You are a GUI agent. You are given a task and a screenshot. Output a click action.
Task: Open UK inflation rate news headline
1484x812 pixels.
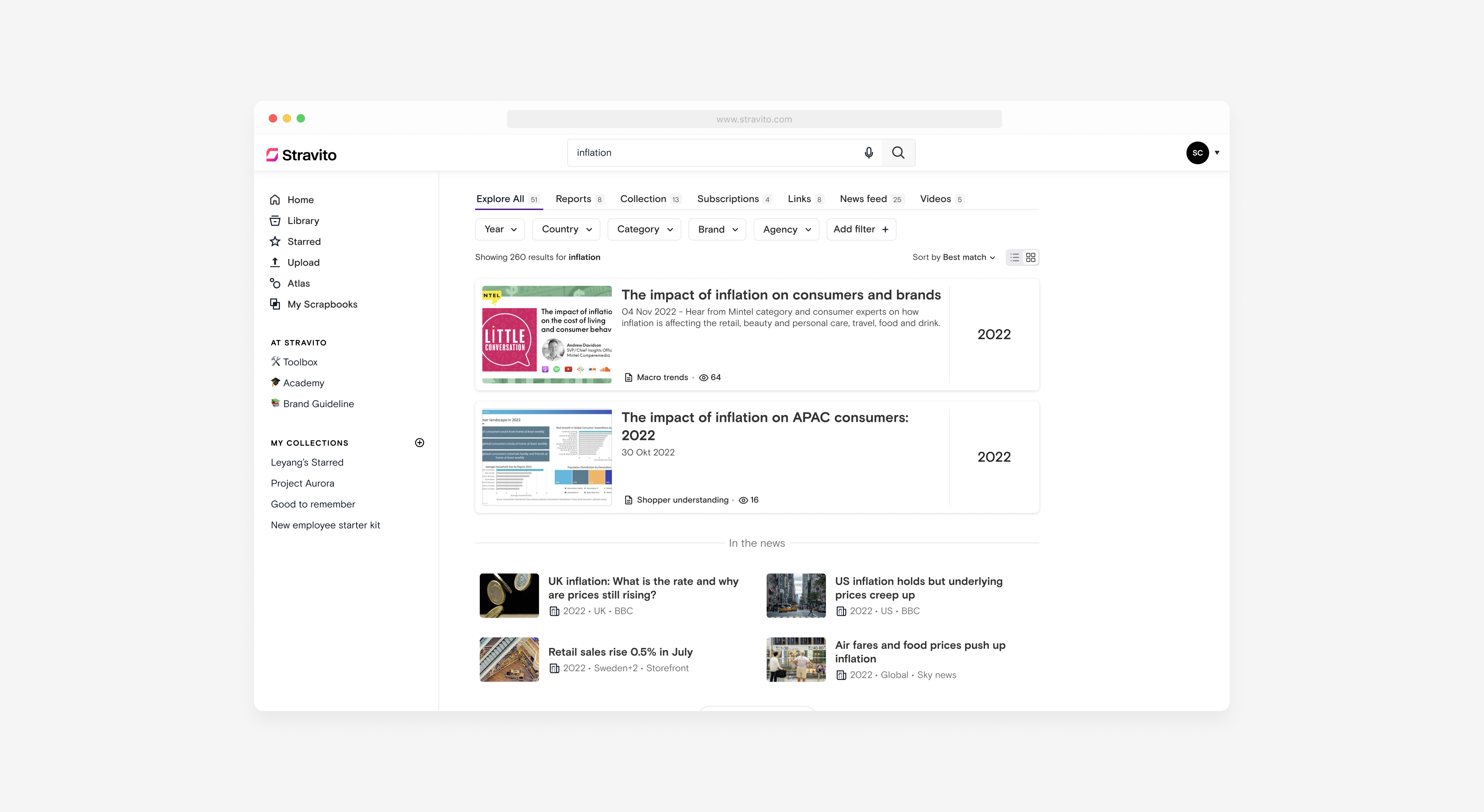point(643,588)
